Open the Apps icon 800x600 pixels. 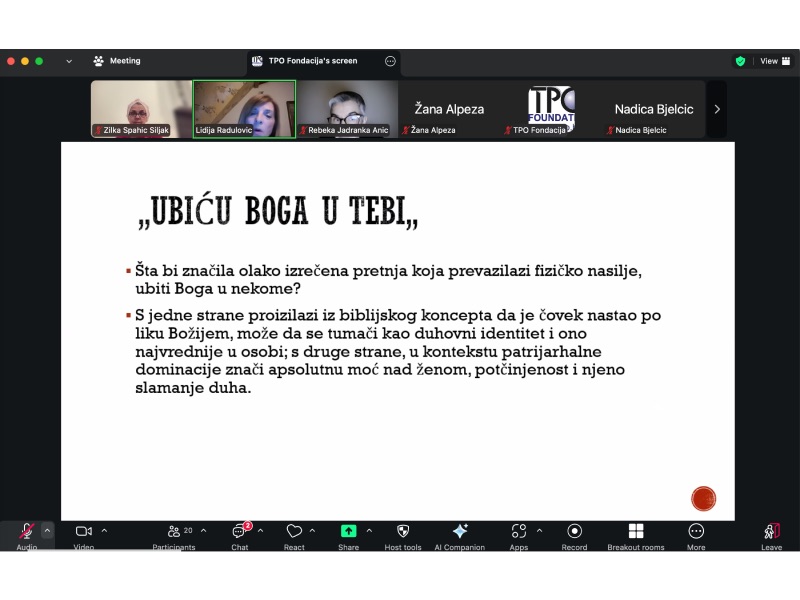point(518,532)
